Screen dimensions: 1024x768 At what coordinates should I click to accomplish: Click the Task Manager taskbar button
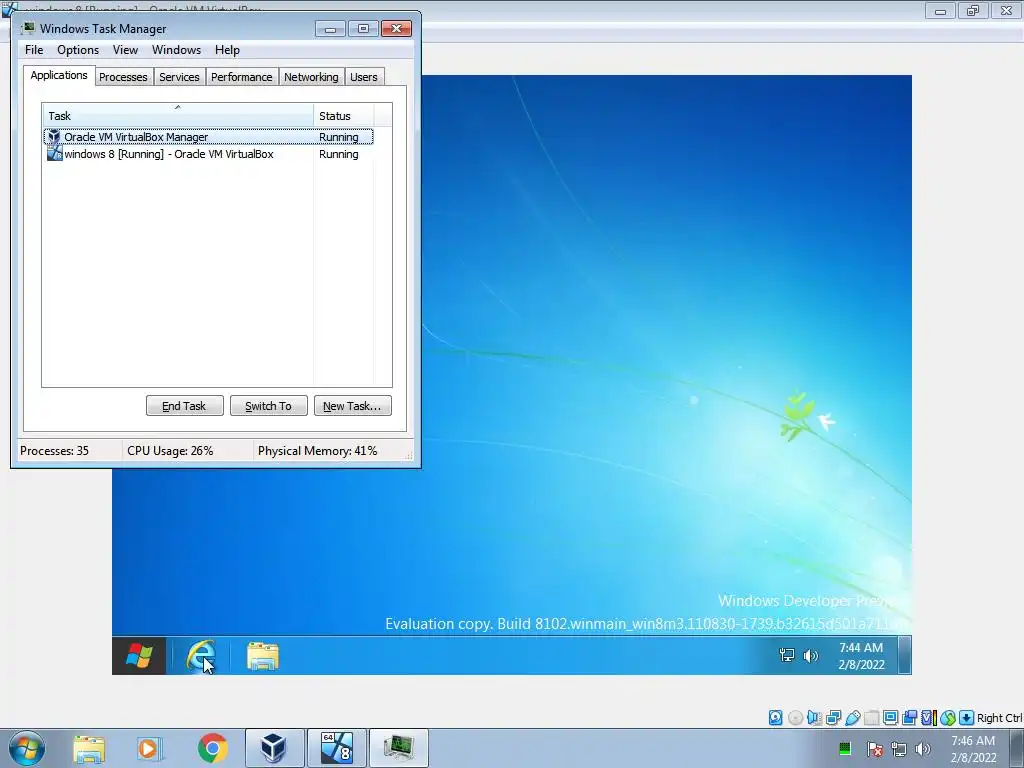tap(399, 748)
